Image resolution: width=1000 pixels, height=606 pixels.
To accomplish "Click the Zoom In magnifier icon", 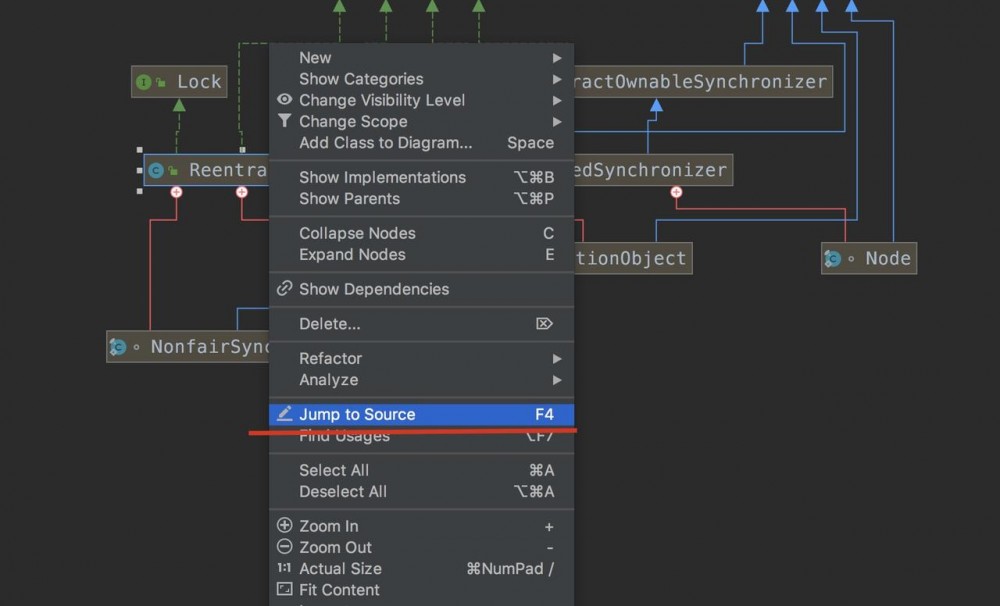I will click(285, 526).
